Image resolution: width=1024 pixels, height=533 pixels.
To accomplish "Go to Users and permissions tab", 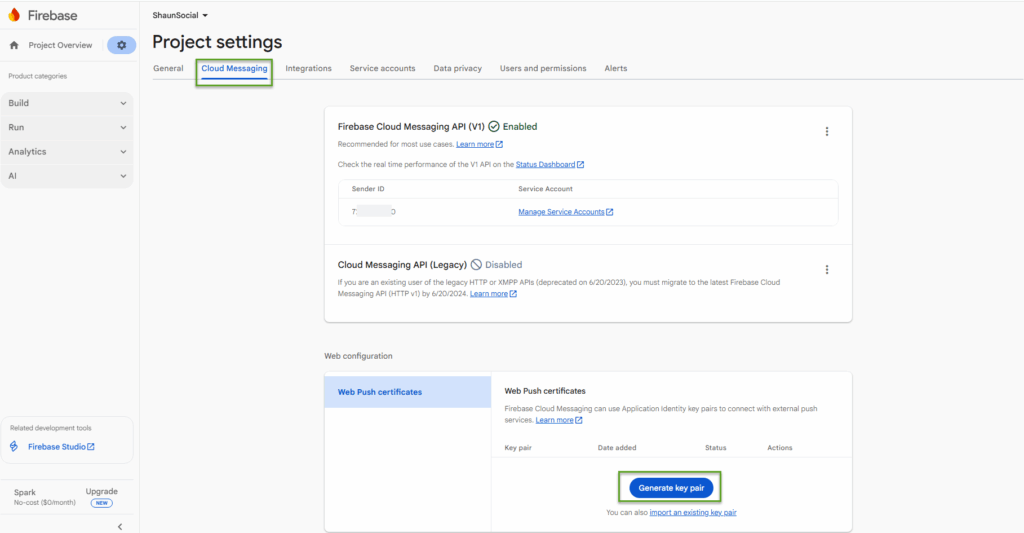I will click(543, 69).
